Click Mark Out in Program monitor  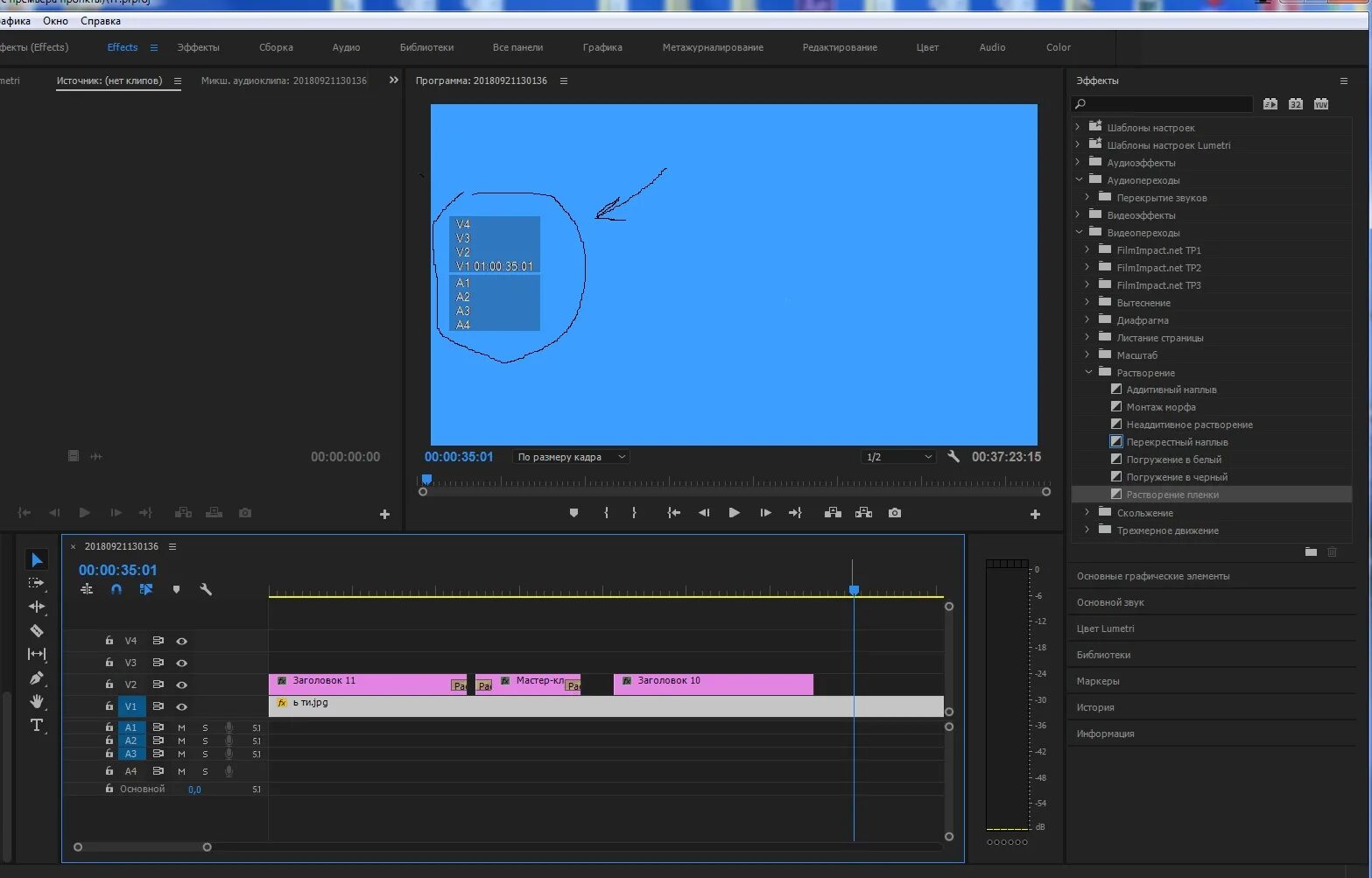tap(634, 513)
